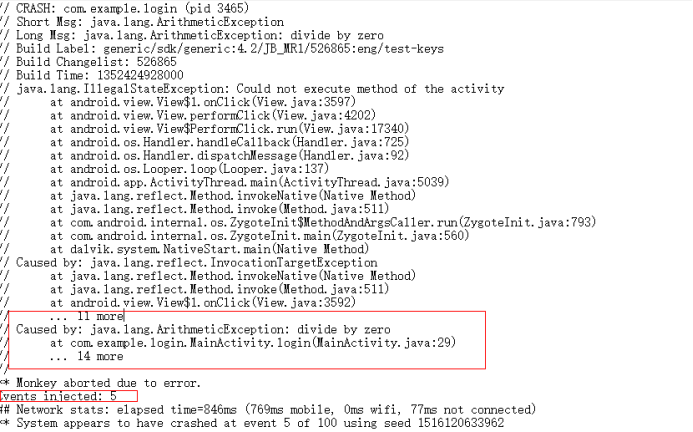
Task: Click the Short Msg ArithmeticException line
Action: coord(150,22)
